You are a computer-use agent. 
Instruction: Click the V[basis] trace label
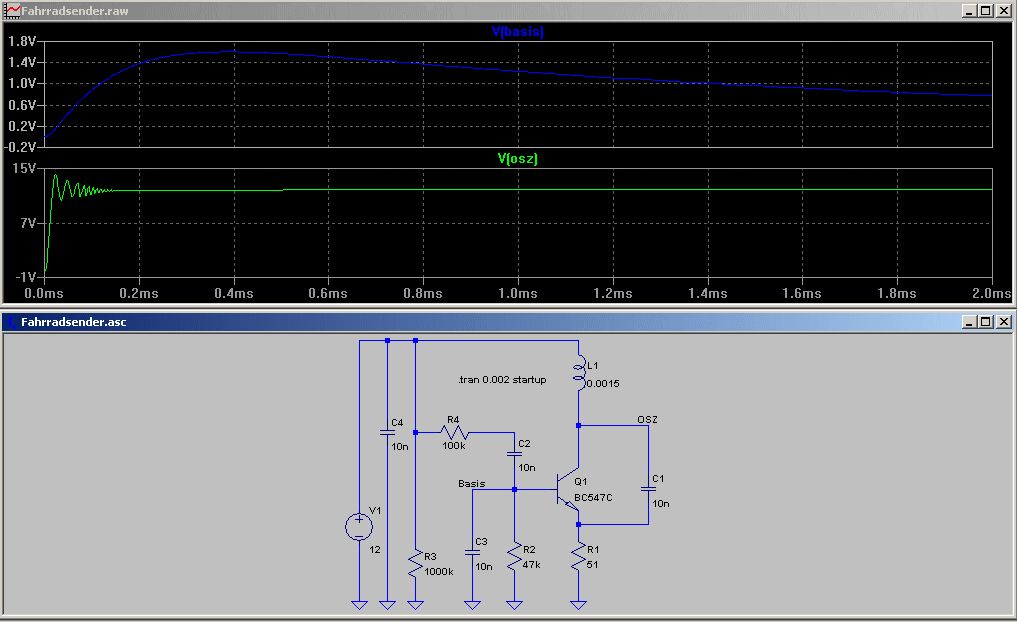518,32
